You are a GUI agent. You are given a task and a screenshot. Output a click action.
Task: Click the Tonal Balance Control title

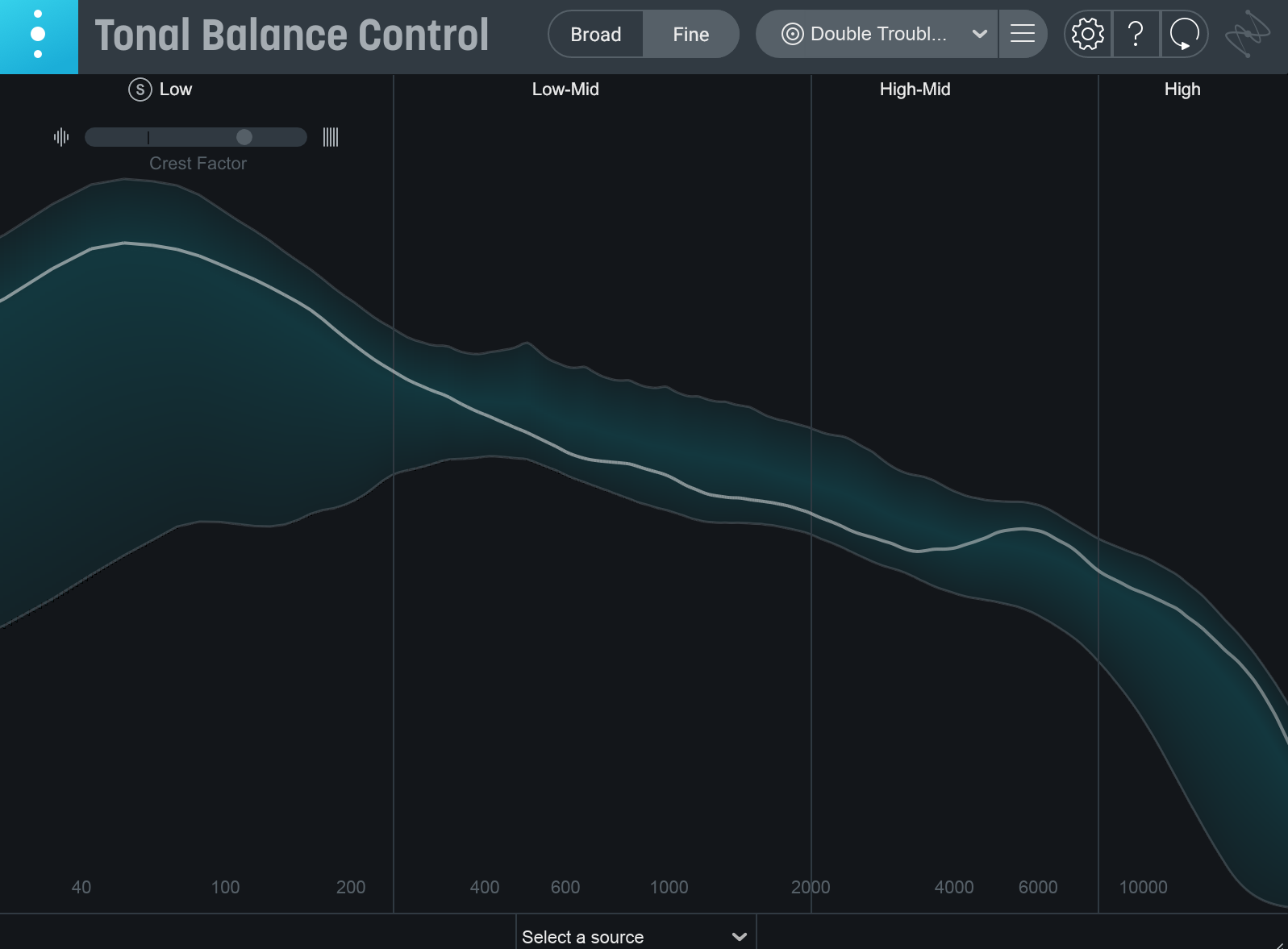(292, 35)
